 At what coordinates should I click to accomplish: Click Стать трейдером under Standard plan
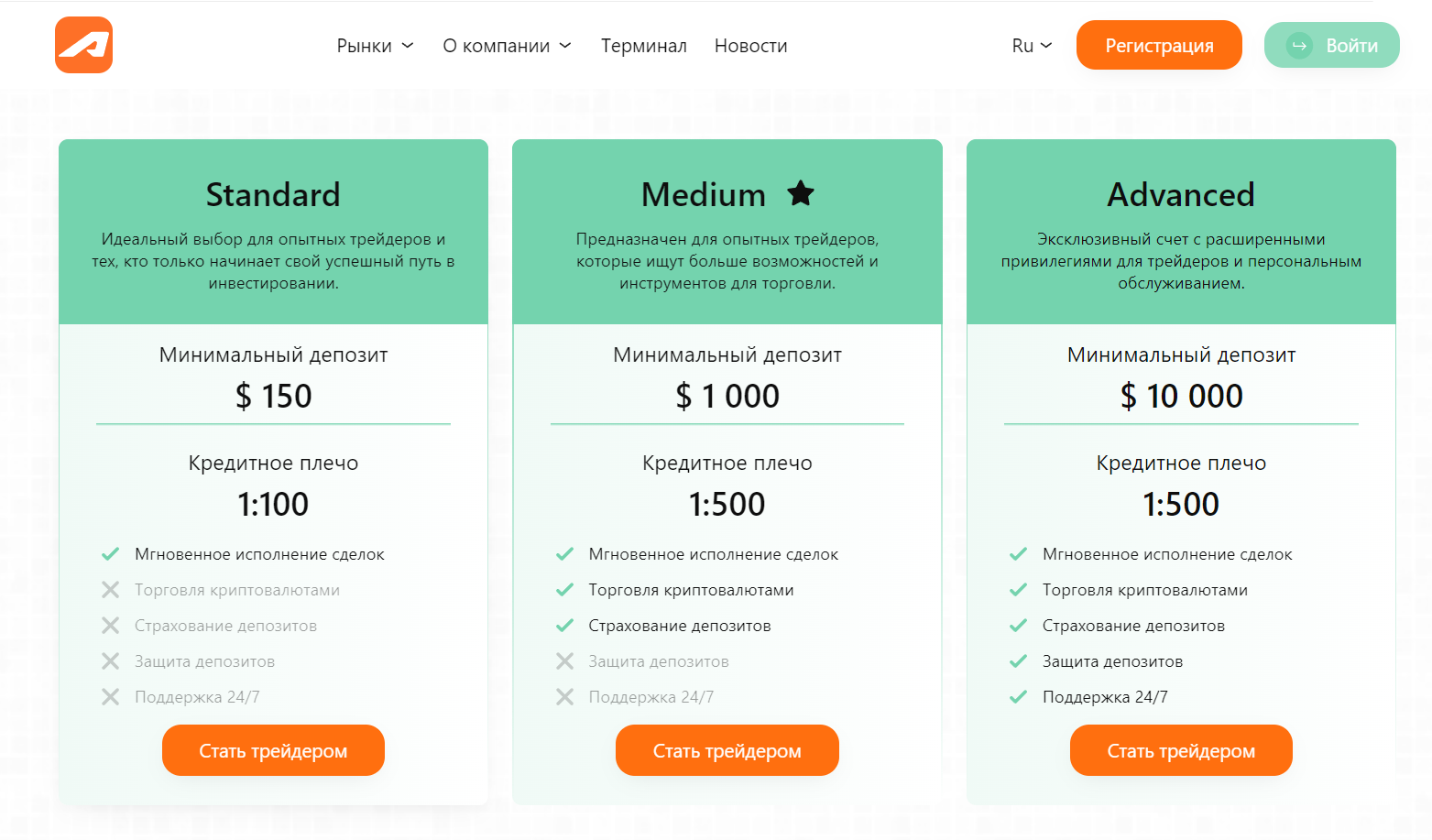click(x=273, y=750)
